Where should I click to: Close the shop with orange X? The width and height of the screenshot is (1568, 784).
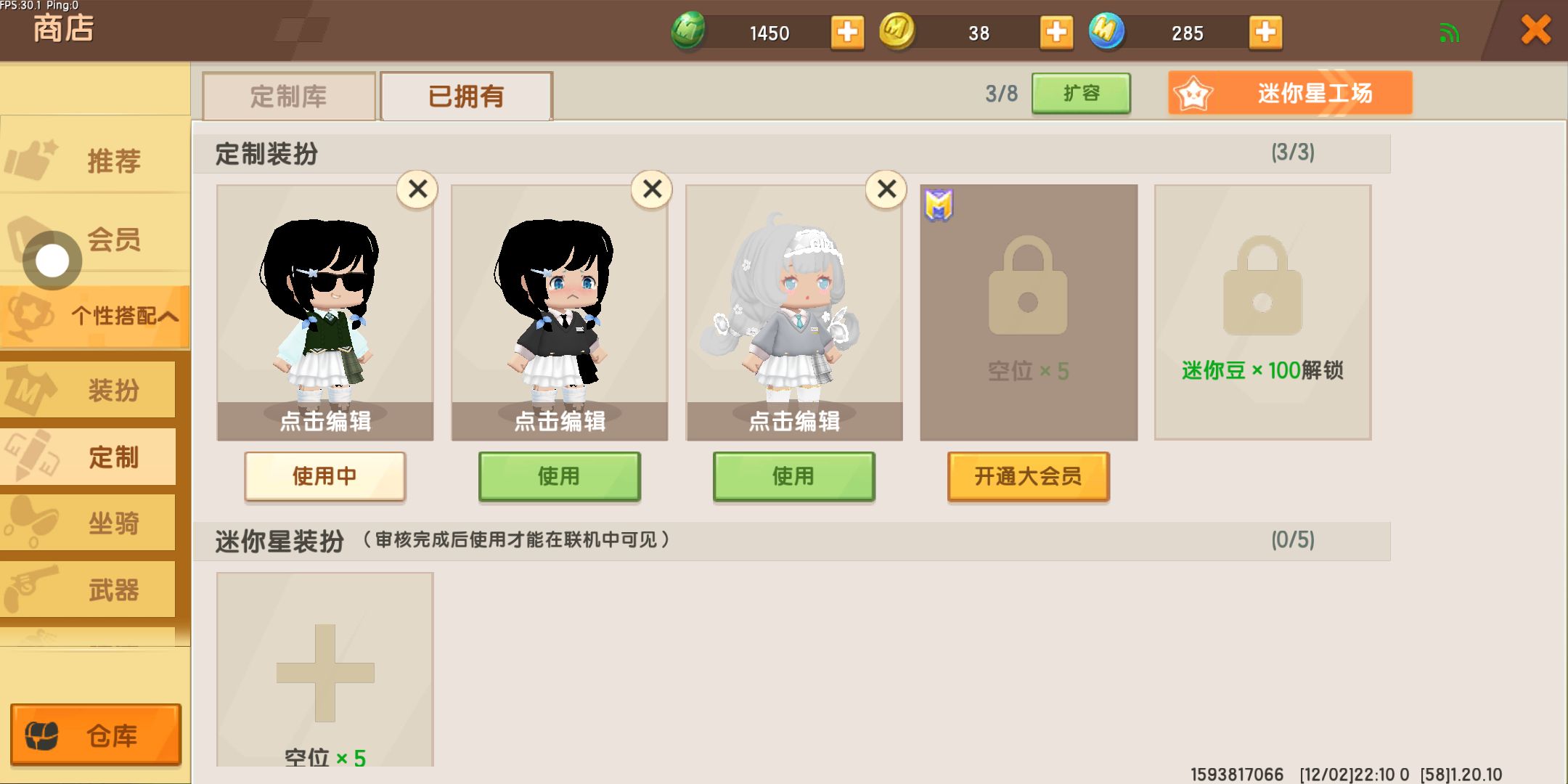(x=1536, y=30)
